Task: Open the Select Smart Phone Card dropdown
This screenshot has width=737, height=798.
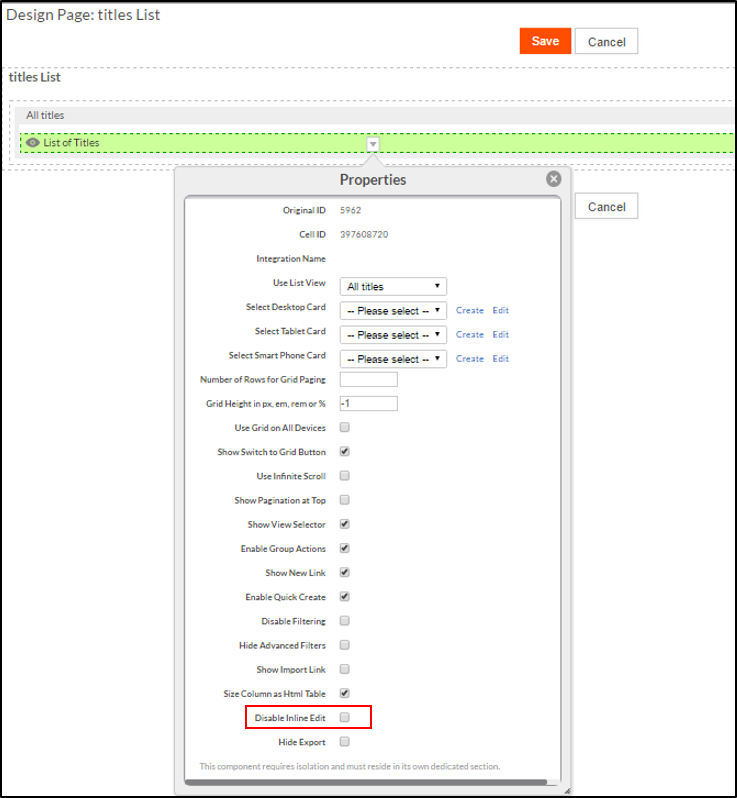Action: (x=393, y=359)
